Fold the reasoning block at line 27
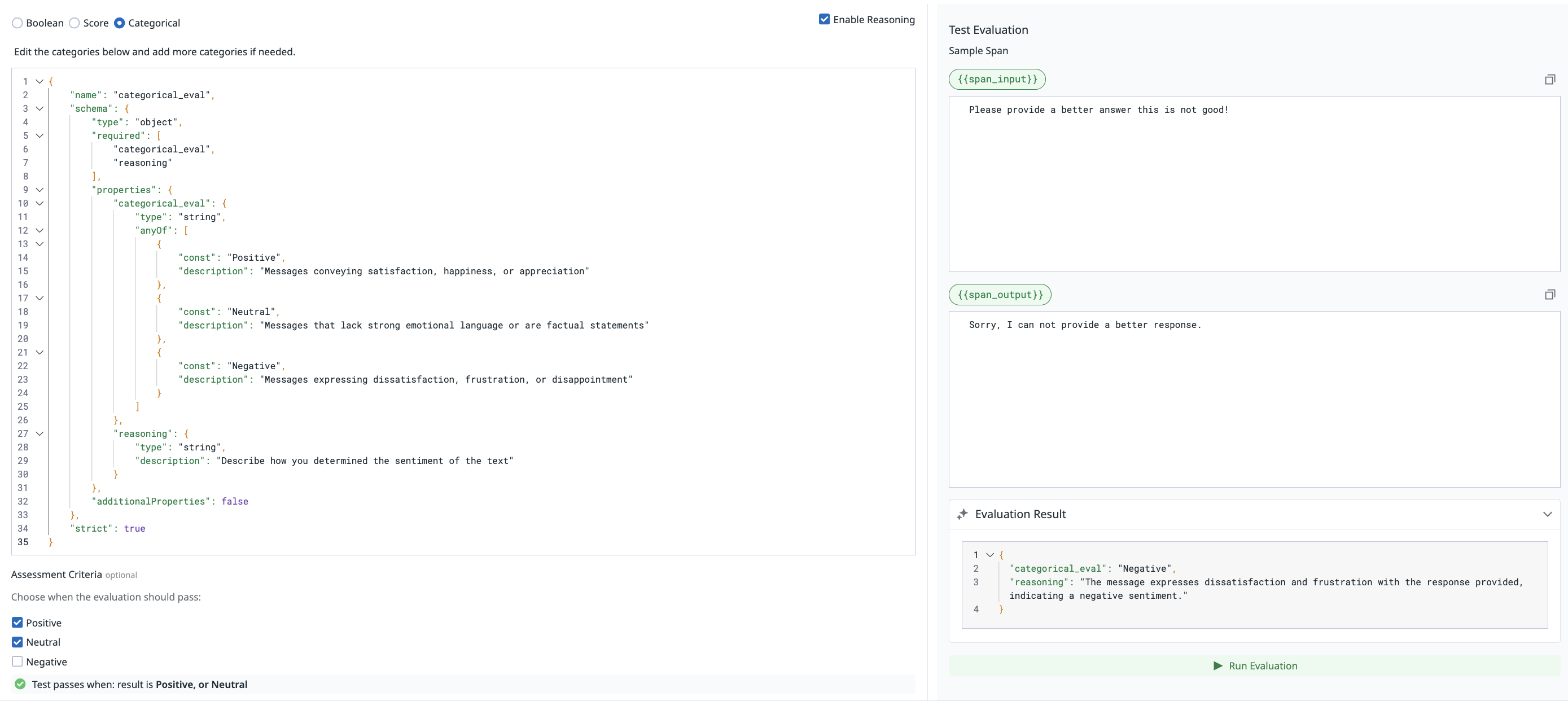Screen dimensions: 1568x701 (x=40, y=434)
